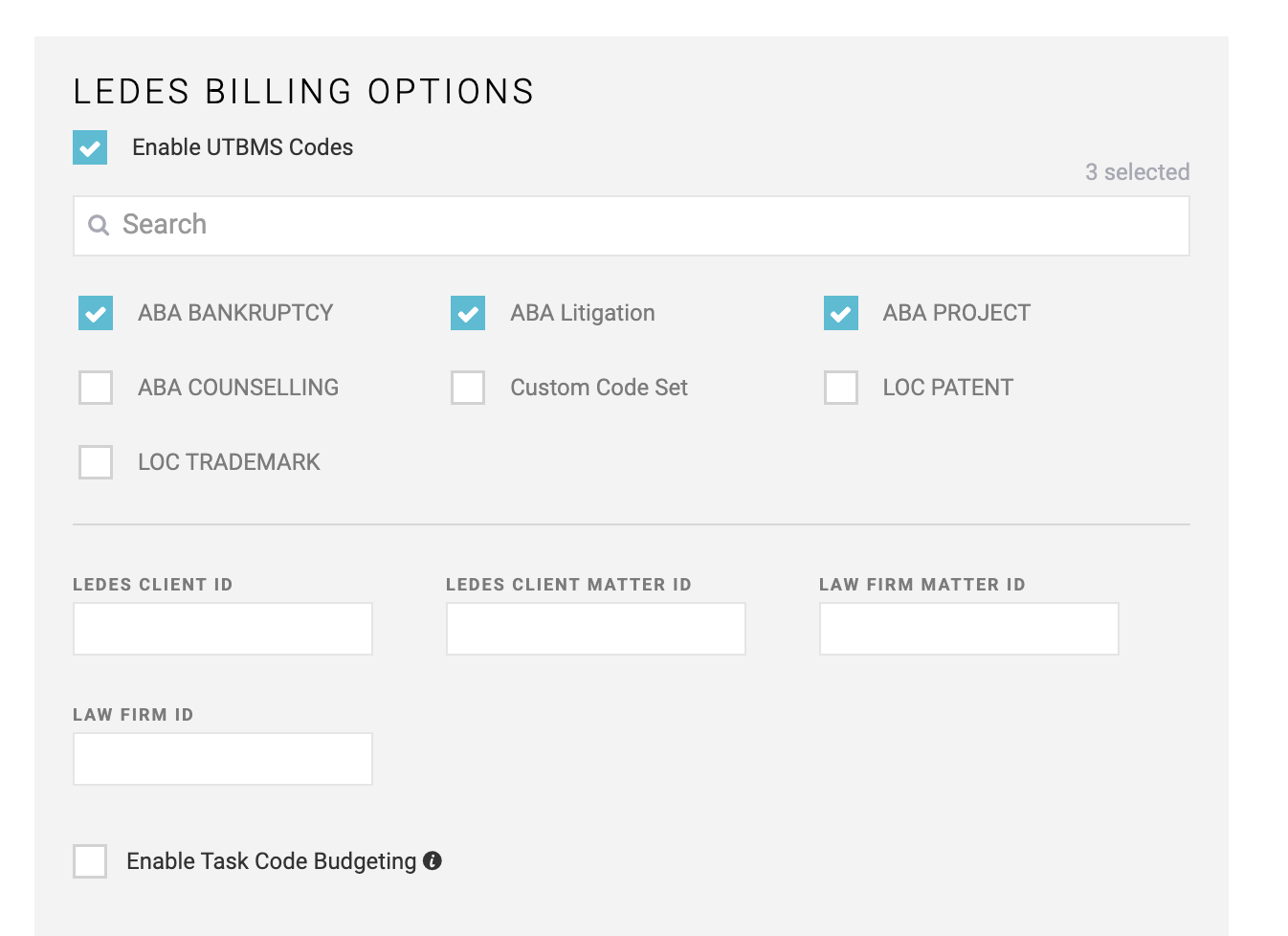
Task: Enable the LOC TRADEMARK code set
Action: [95, 462]
